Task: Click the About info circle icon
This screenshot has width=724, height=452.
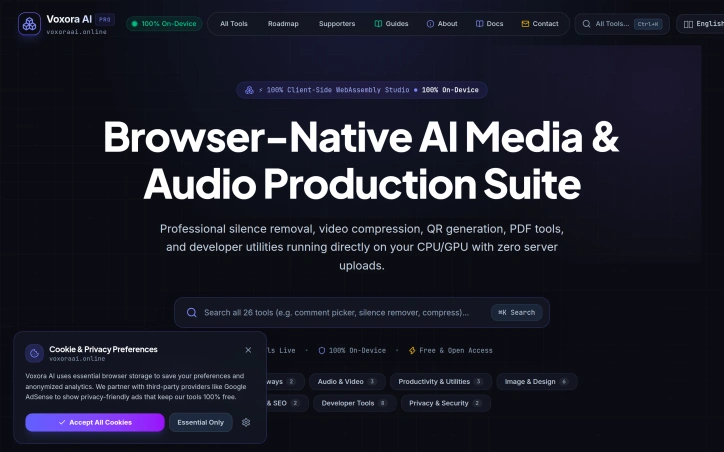Action: (430, 24)
